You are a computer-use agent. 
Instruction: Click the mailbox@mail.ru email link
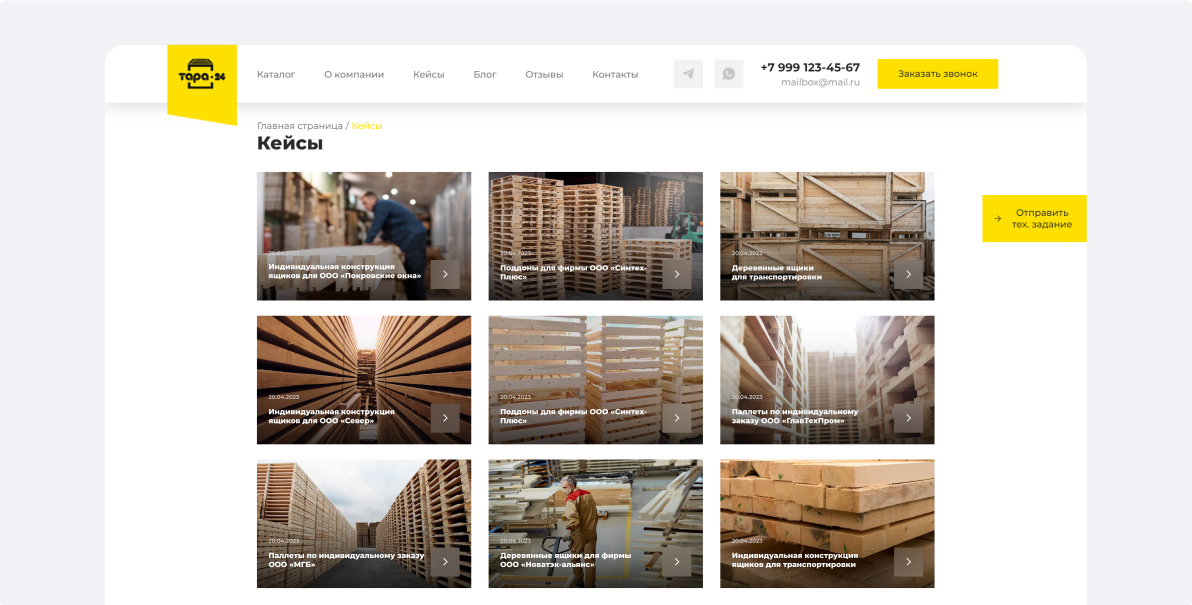pos(820,82)
